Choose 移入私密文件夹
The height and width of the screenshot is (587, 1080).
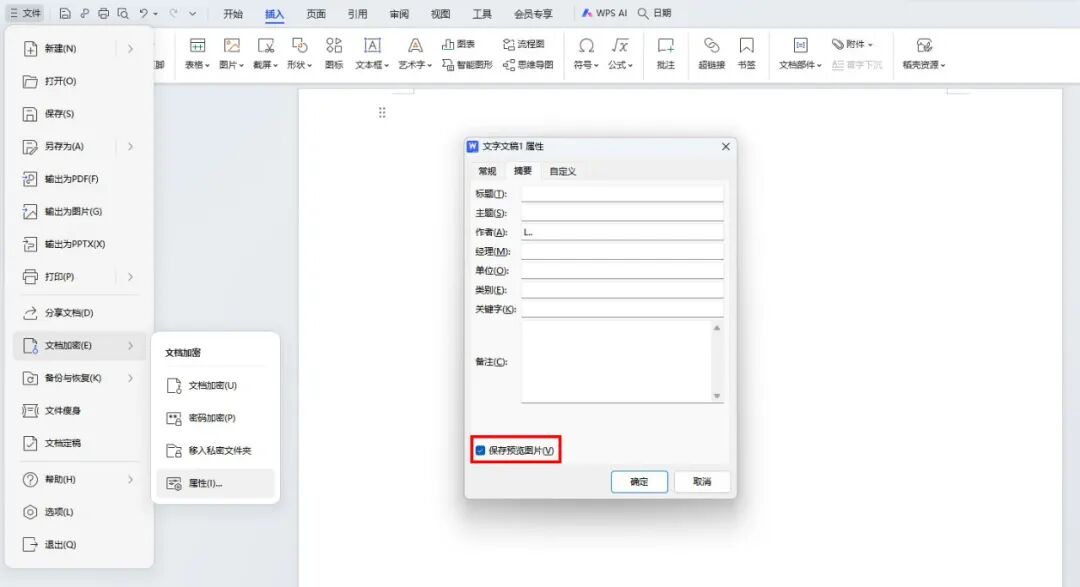tap(215, 451)
